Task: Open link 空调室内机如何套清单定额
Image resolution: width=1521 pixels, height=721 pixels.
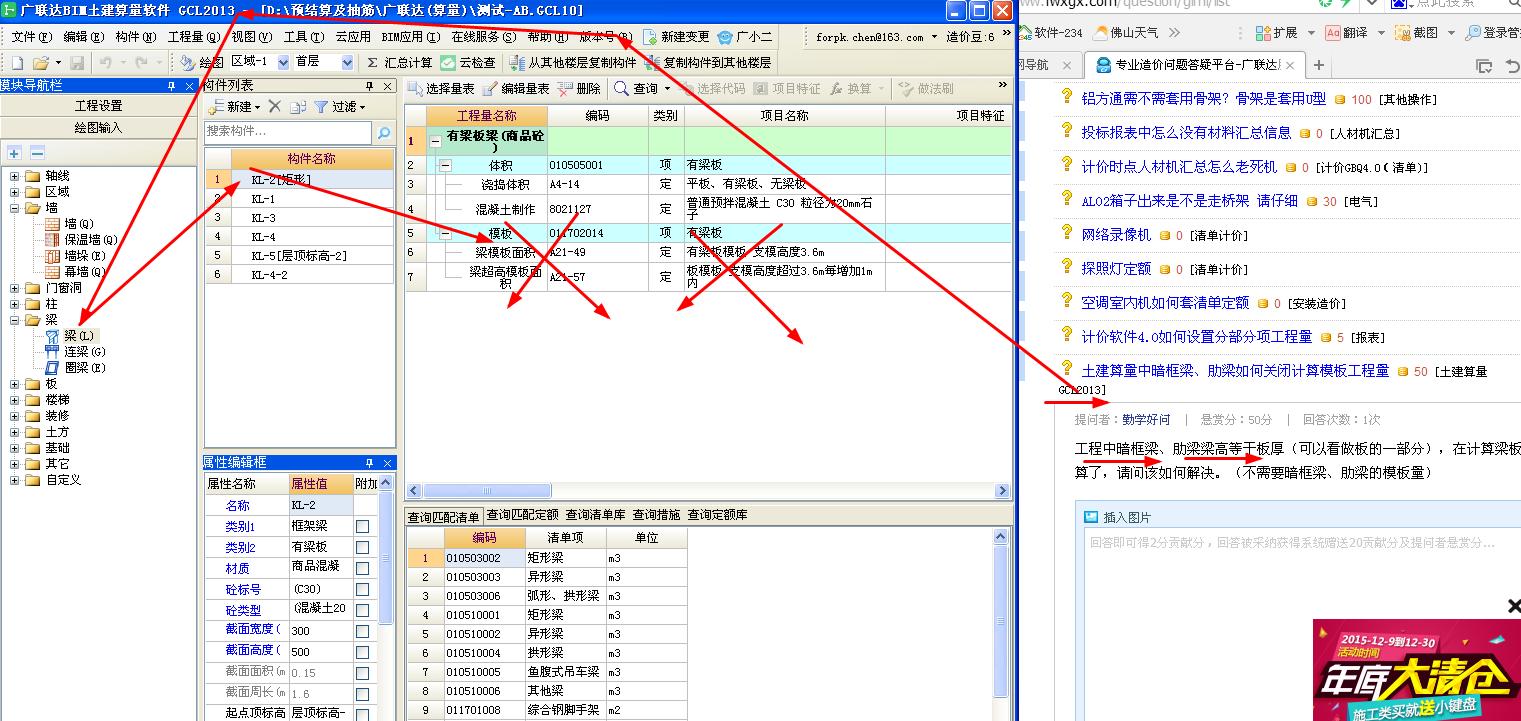Action: tap(1165, 303)
